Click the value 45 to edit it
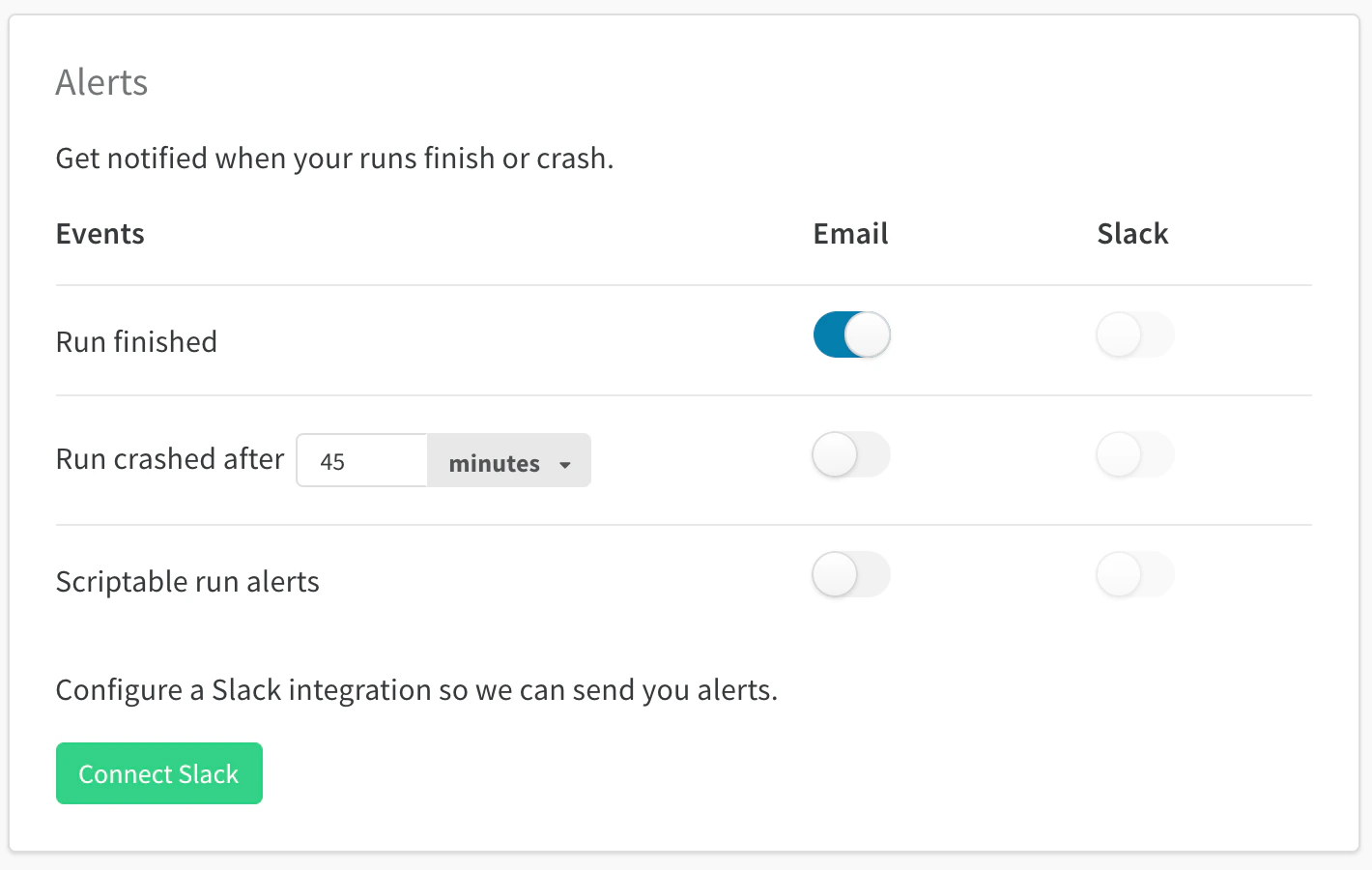The width and height of the screenshot is (1372, 870). coord(331,461)
